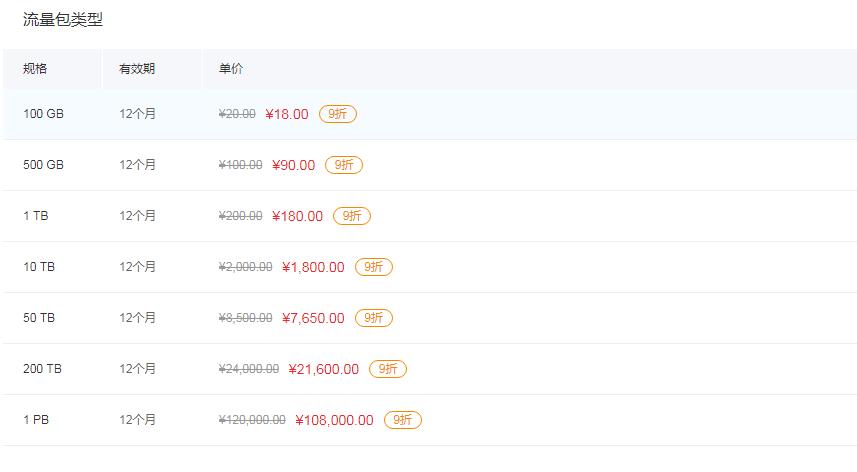Select the 10 TB package spec
The image size is (857, 472).
tap(39, 267)
